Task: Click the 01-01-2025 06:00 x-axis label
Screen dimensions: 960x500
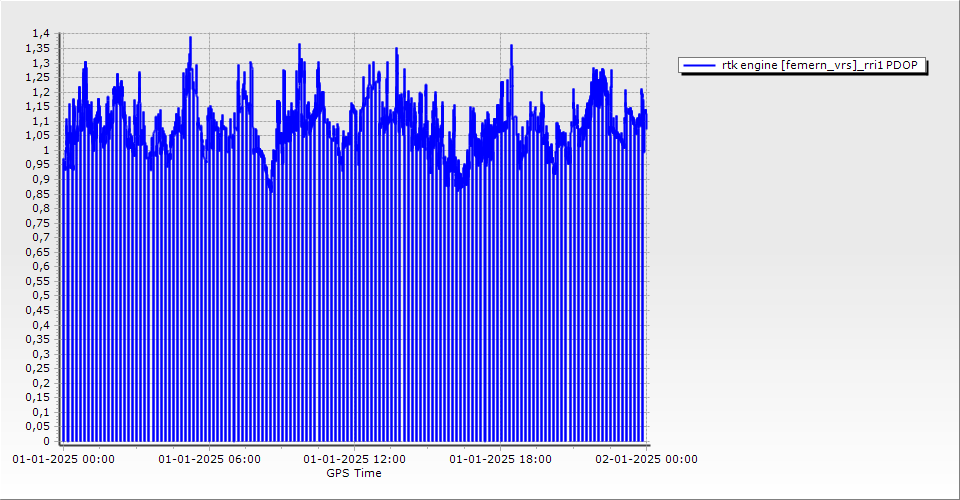Action: click(x=211, y=460)
